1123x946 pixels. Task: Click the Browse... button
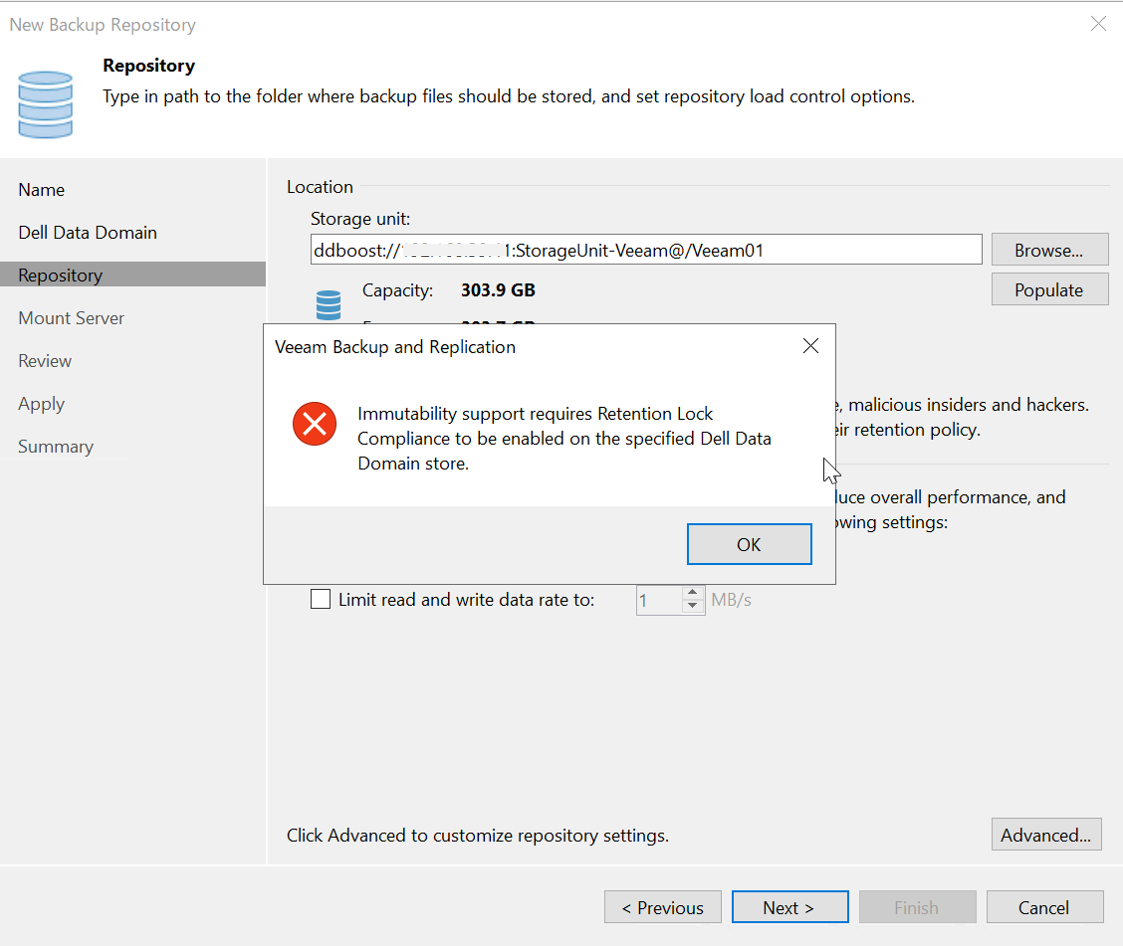(1049, 250)
